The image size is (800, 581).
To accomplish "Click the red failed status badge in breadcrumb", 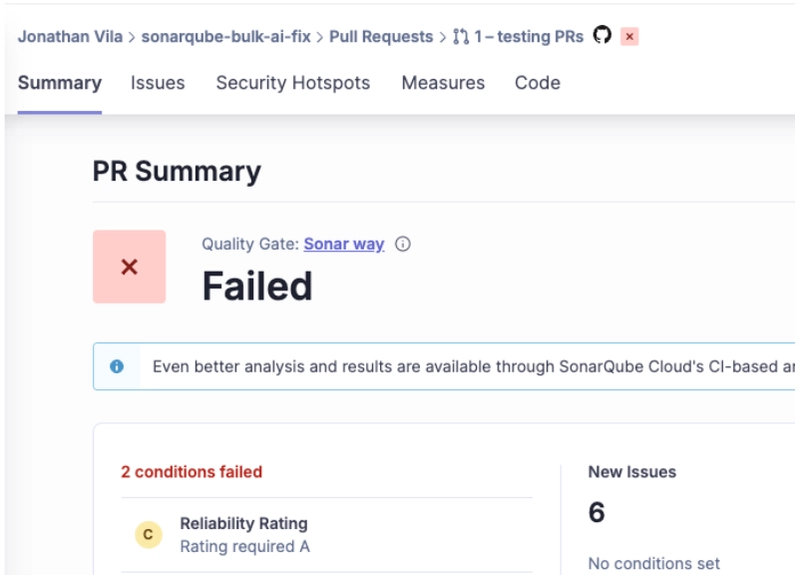I will coord(629,37).
